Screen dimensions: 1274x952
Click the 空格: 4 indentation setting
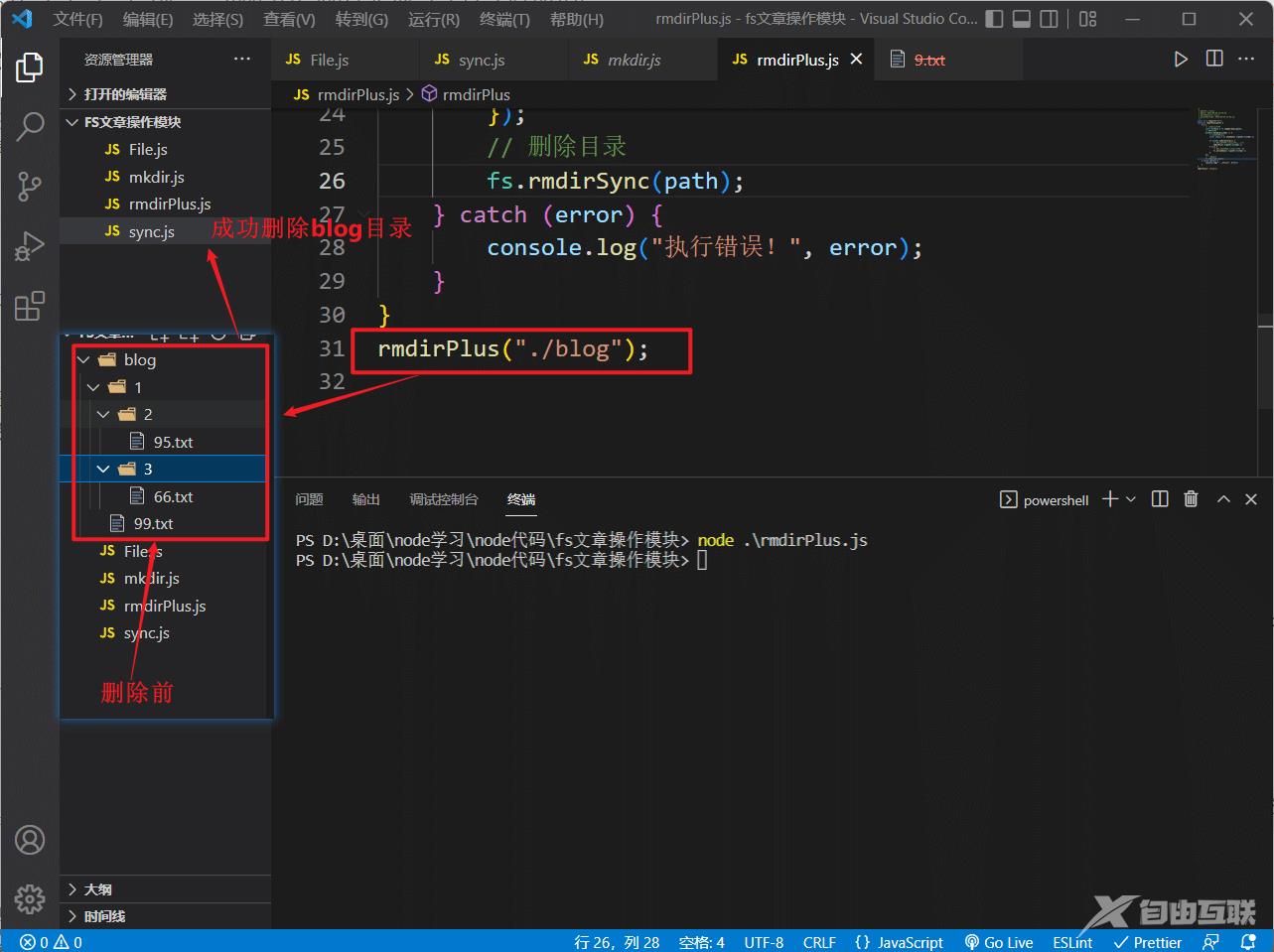pyautogui.click(x=702, y=942)
